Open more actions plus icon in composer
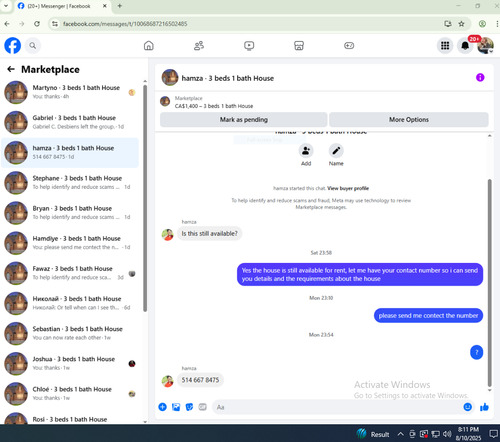 pyautogui.click(x=162, y=407)
